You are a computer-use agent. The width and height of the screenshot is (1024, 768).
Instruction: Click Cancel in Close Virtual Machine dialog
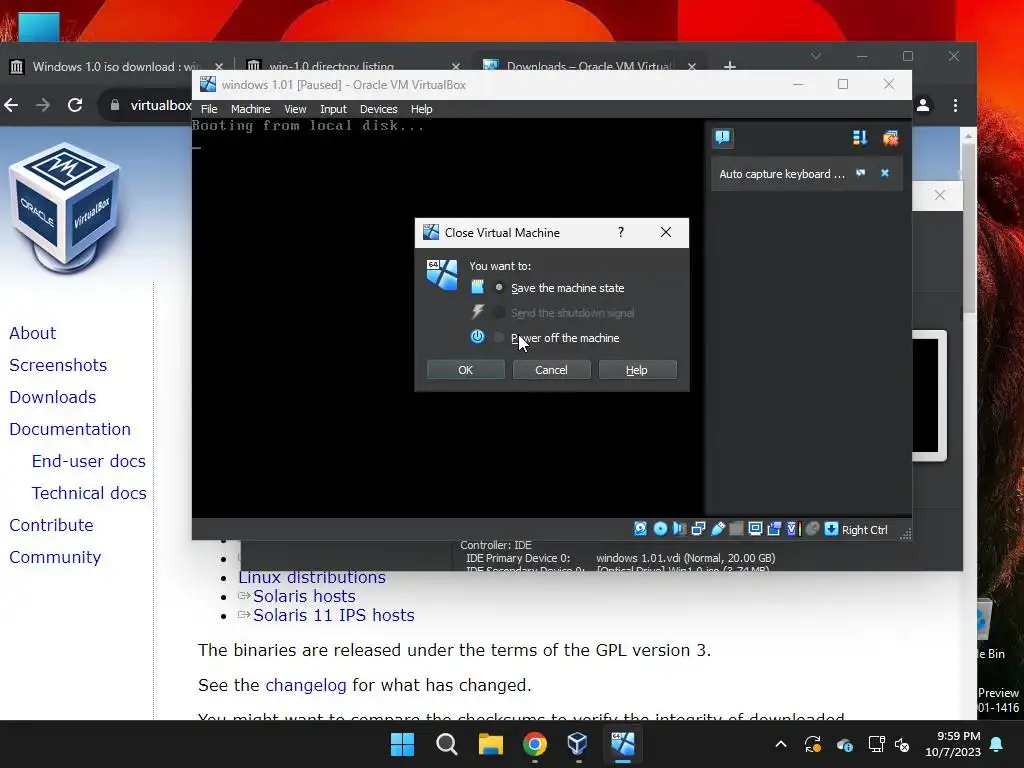click(552, 370)
